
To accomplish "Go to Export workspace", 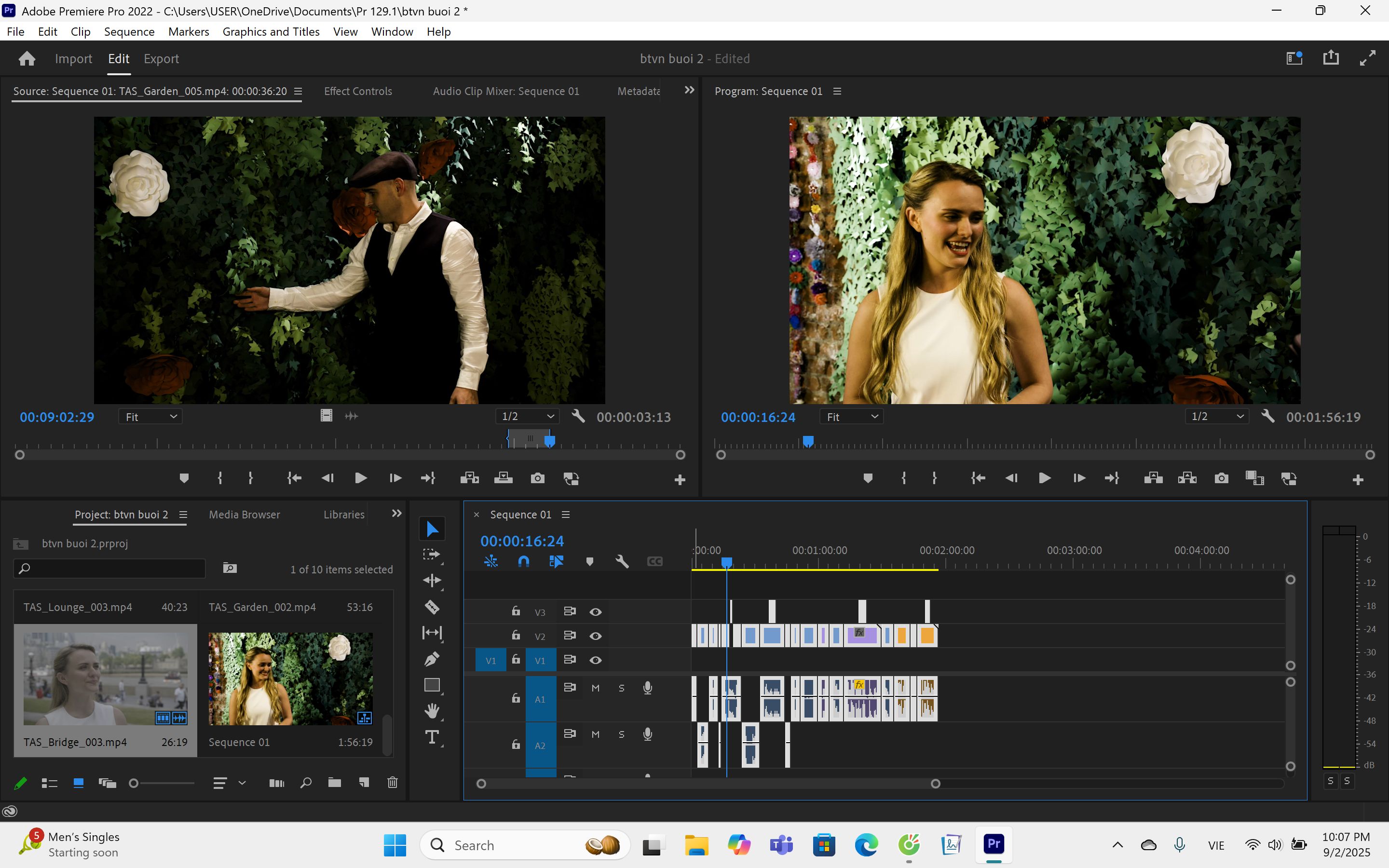I will click(161, 58).
